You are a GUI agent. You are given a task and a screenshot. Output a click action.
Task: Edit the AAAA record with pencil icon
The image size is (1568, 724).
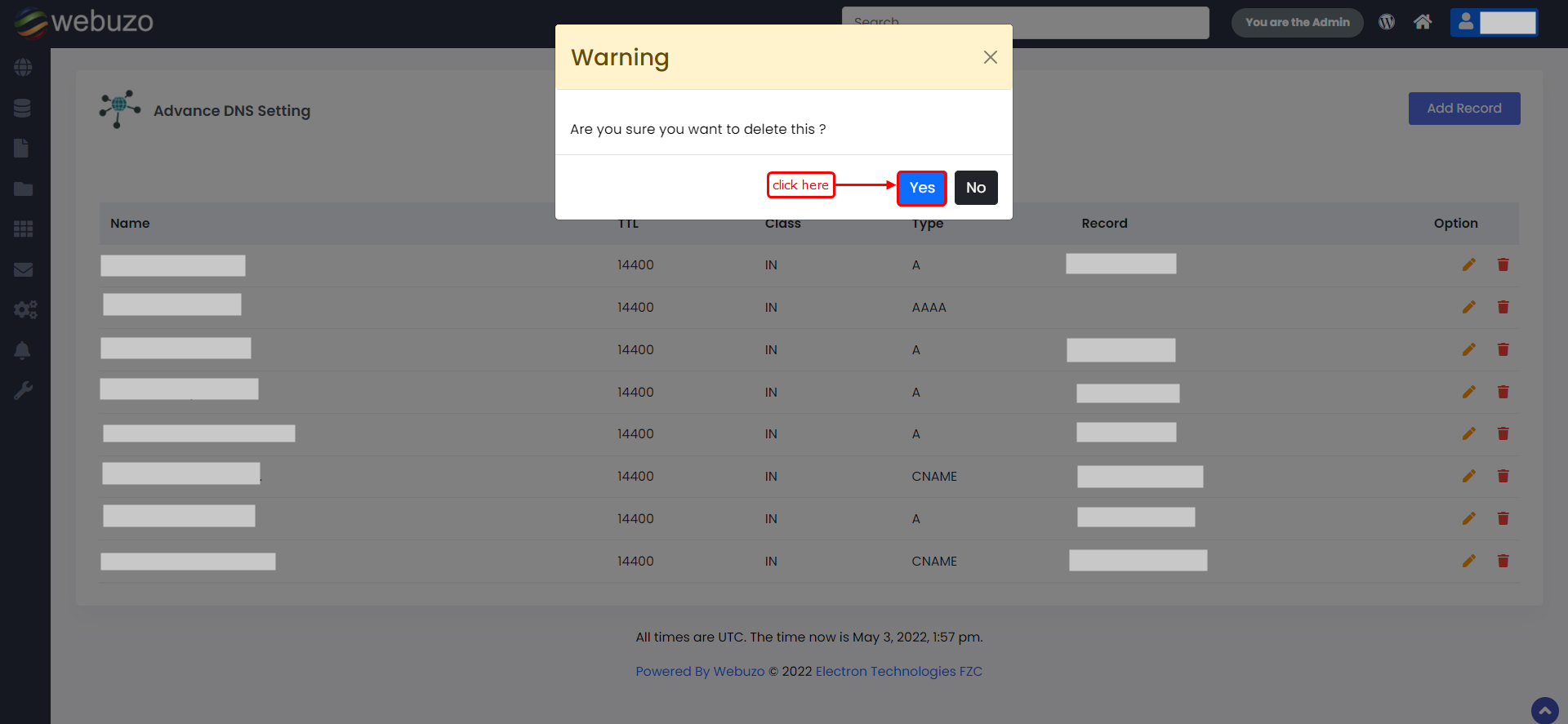tap(1468, 307)
